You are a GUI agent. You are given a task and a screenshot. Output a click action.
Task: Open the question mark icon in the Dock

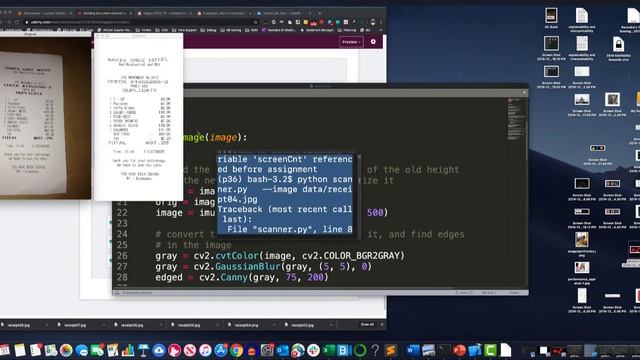pyautogui.click(x=375, y=350)
